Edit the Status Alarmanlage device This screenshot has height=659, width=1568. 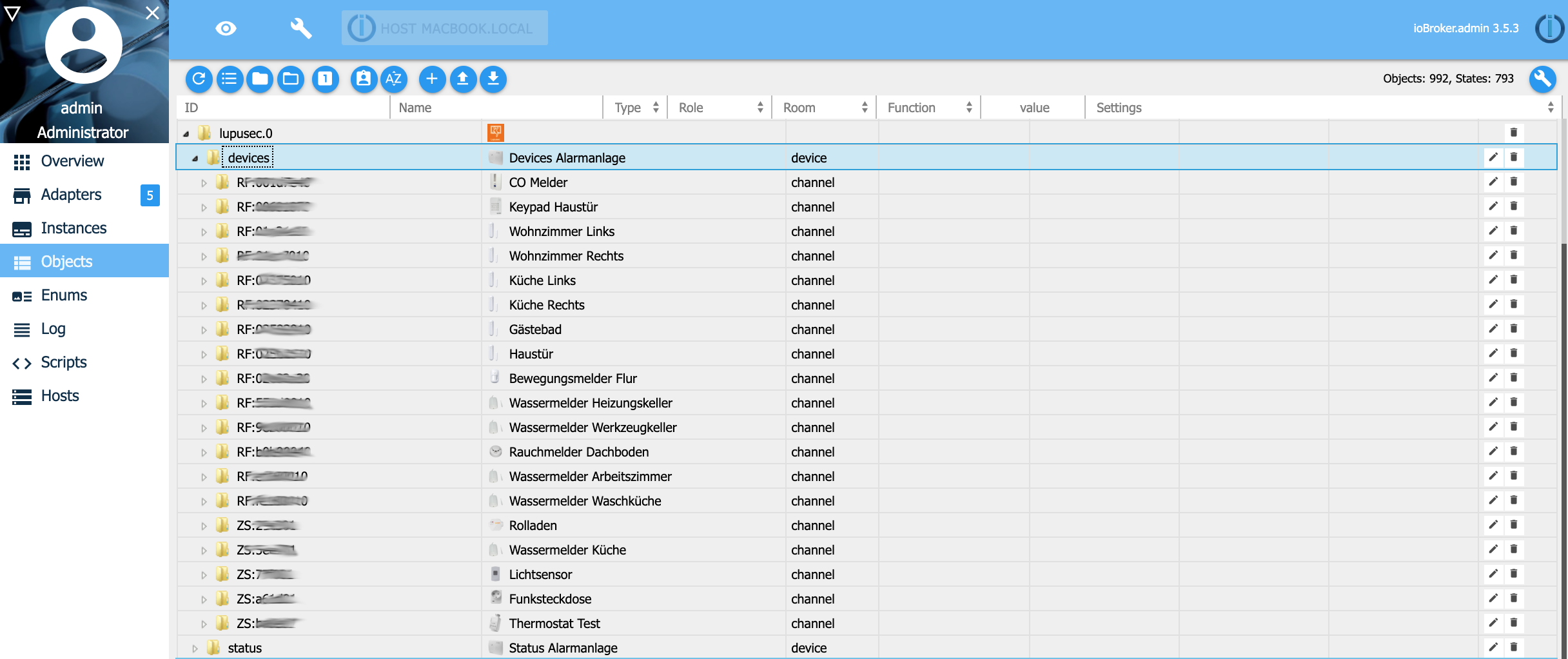click(x=1493, y=647)
